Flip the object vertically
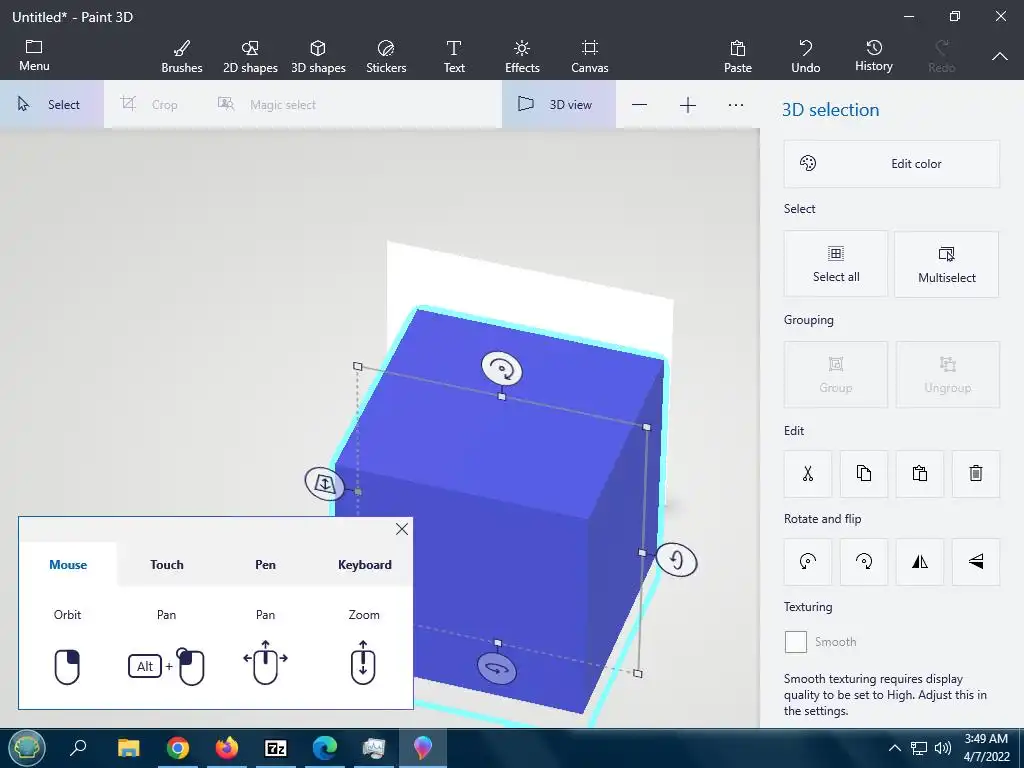Viewport: 1024px width, 768px height. (x=976, y=562)
